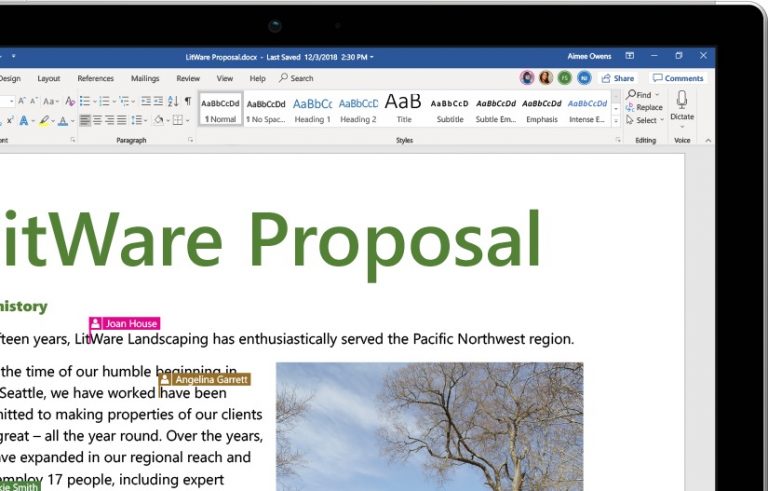
Task: Toggle Center paragraph alignment
Action: click(x=97, y=120)
